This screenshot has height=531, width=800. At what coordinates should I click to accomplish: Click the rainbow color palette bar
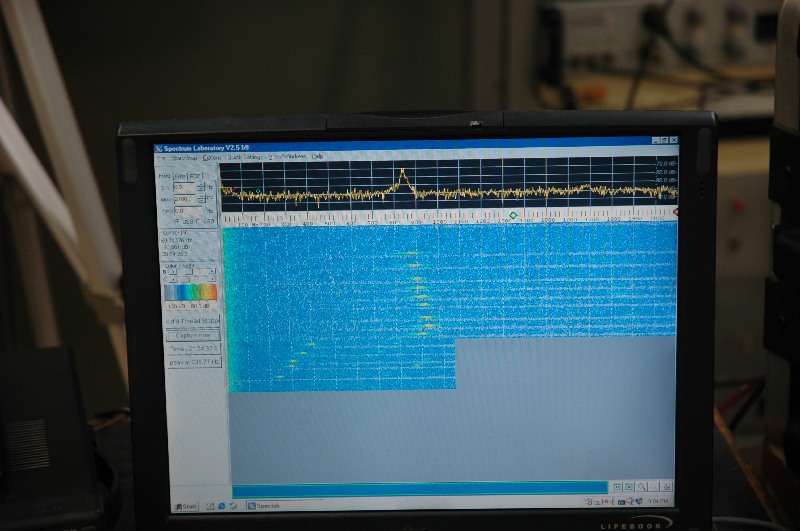pos(191,291)
